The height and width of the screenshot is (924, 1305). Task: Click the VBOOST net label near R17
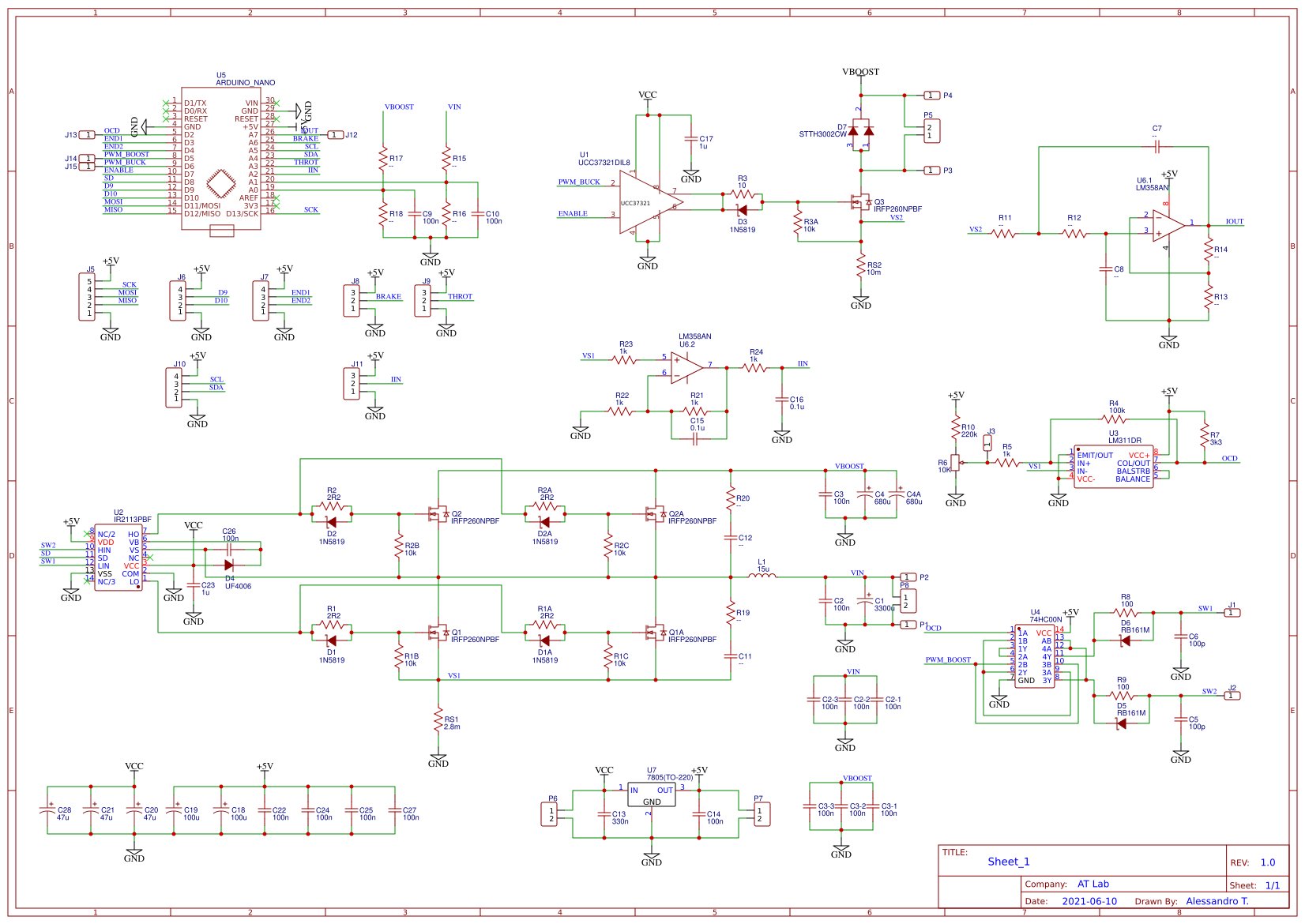400,107
